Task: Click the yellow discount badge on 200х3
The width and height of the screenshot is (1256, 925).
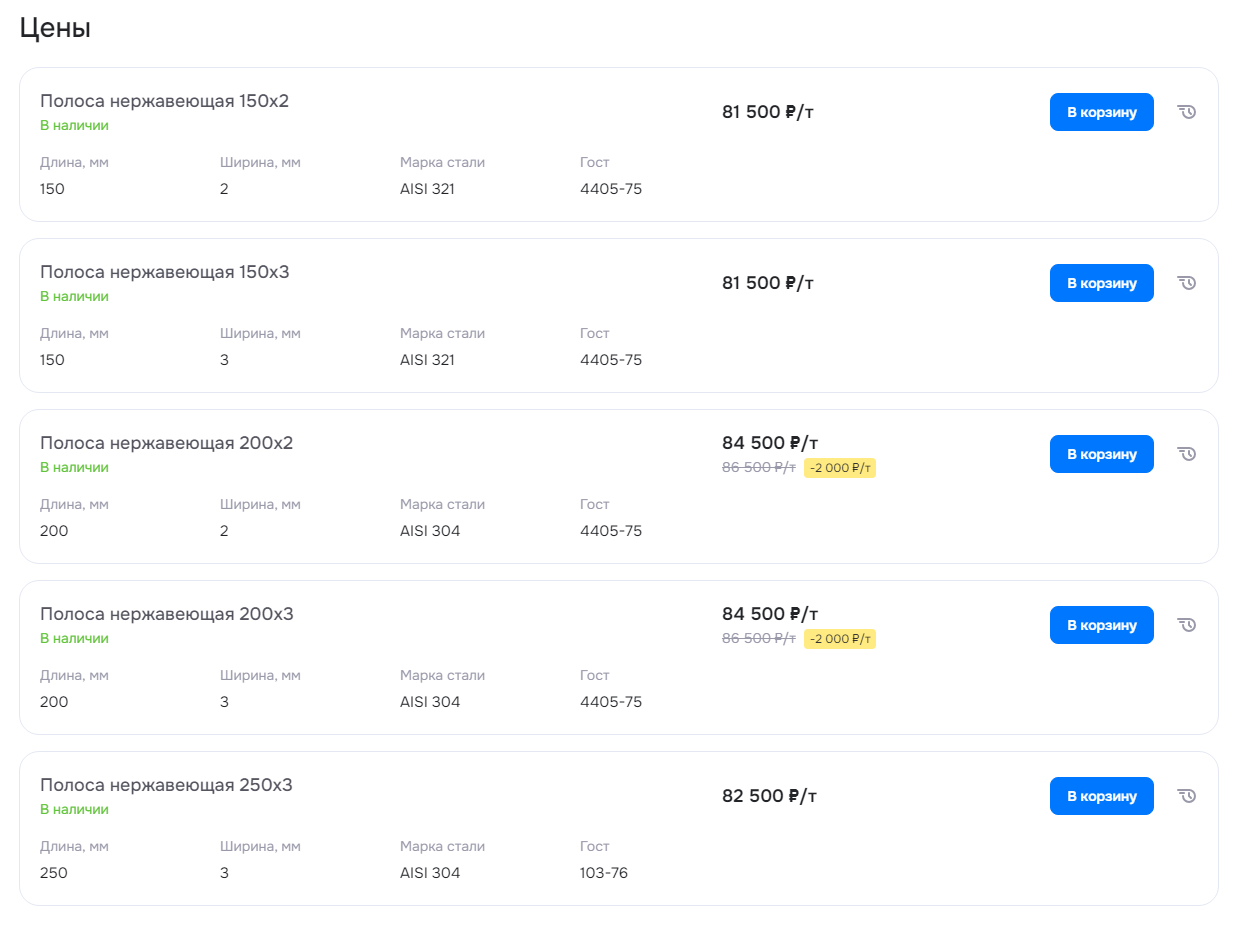Action: 840,639
